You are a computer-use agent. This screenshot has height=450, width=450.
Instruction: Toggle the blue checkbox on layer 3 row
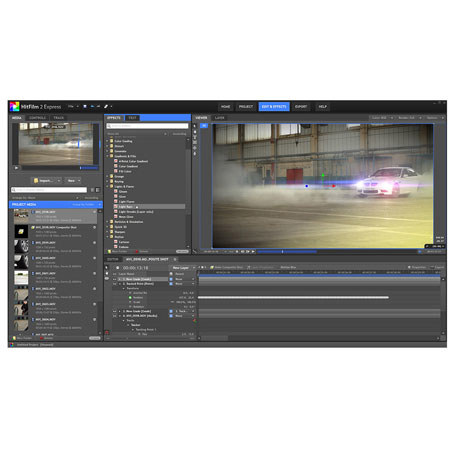click(171, 311)
